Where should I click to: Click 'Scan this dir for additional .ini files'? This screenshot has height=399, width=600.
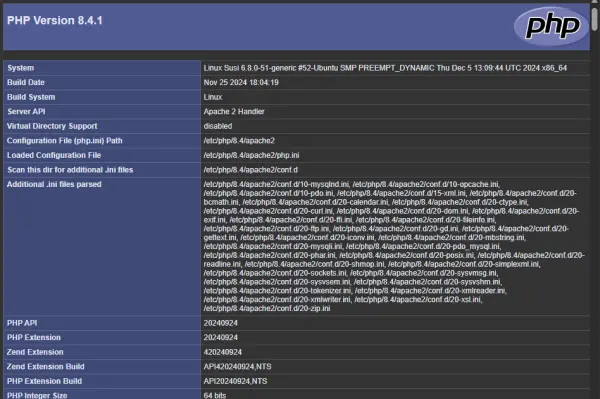(x=70, y=170)
